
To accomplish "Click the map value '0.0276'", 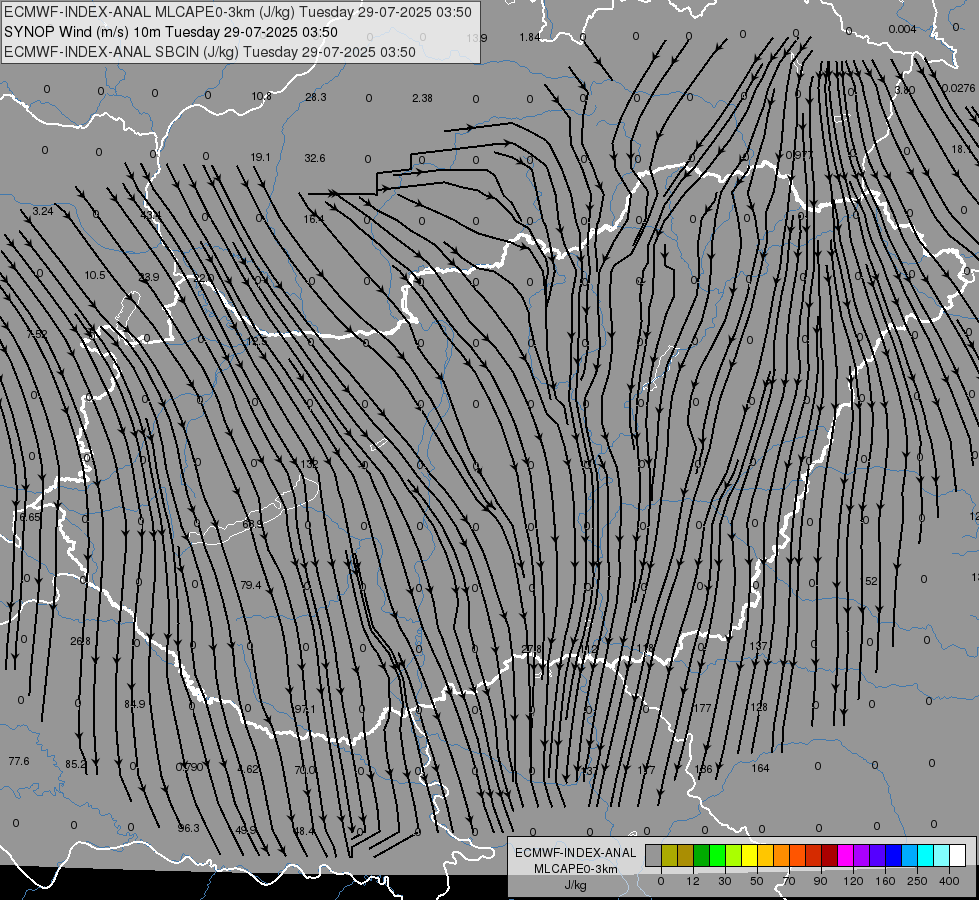I will 958,88.
